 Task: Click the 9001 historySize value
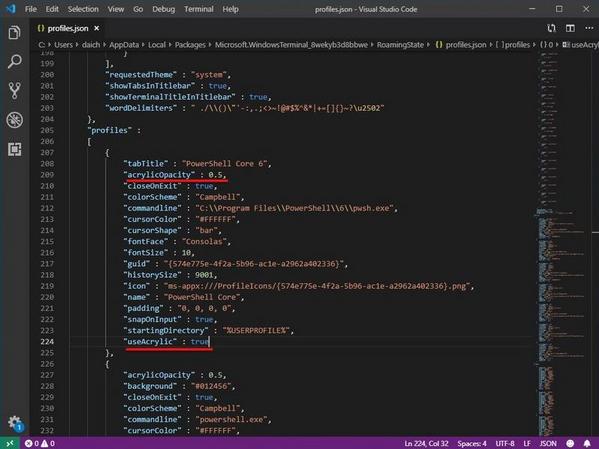coord(204,275)
